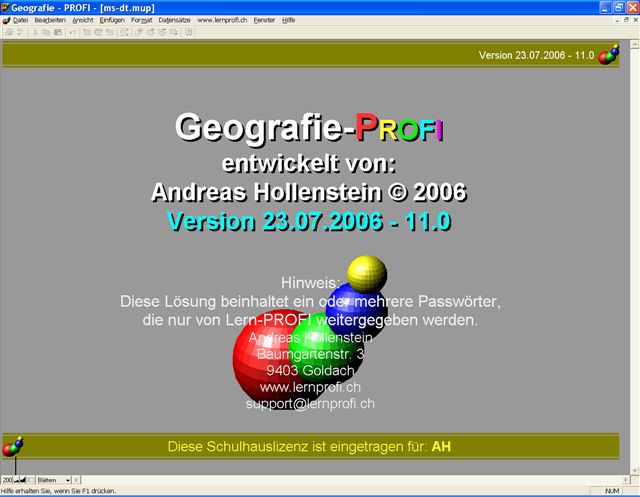
Task: Open the Ansicht menu
Action: (83, 20)
